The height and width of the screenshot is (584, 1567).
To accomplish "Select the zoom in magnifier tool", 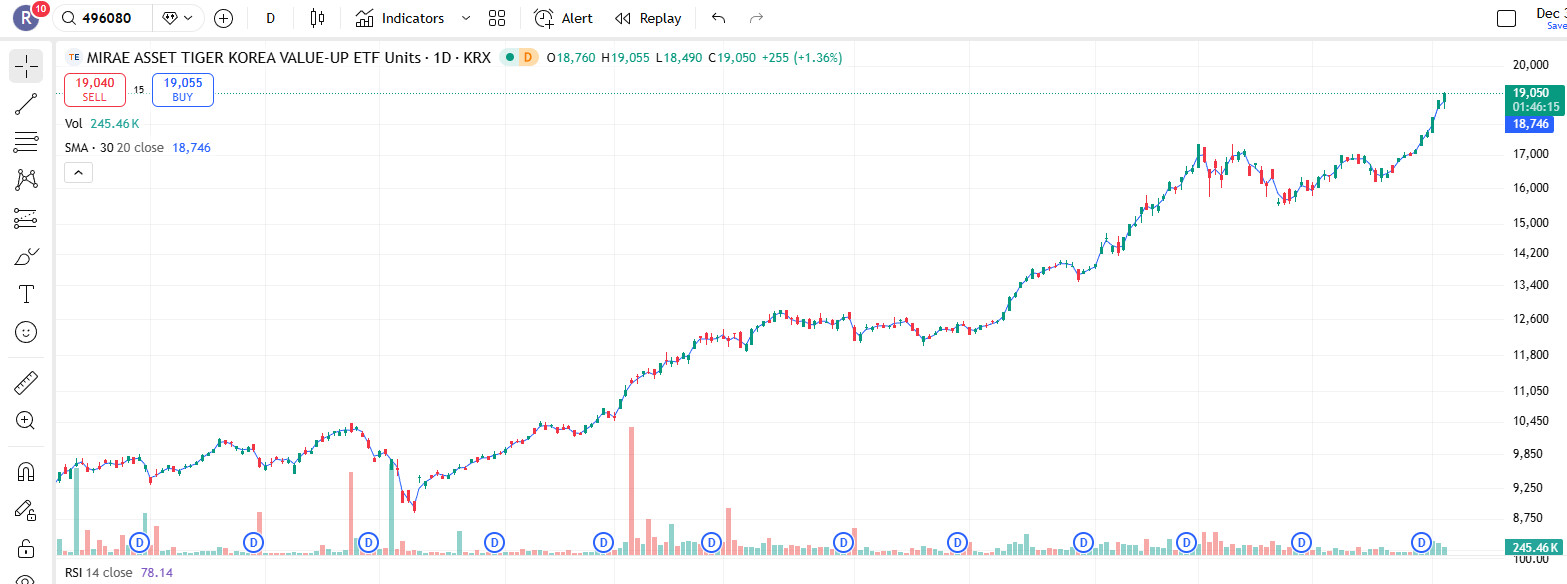I will coord(26,420).
